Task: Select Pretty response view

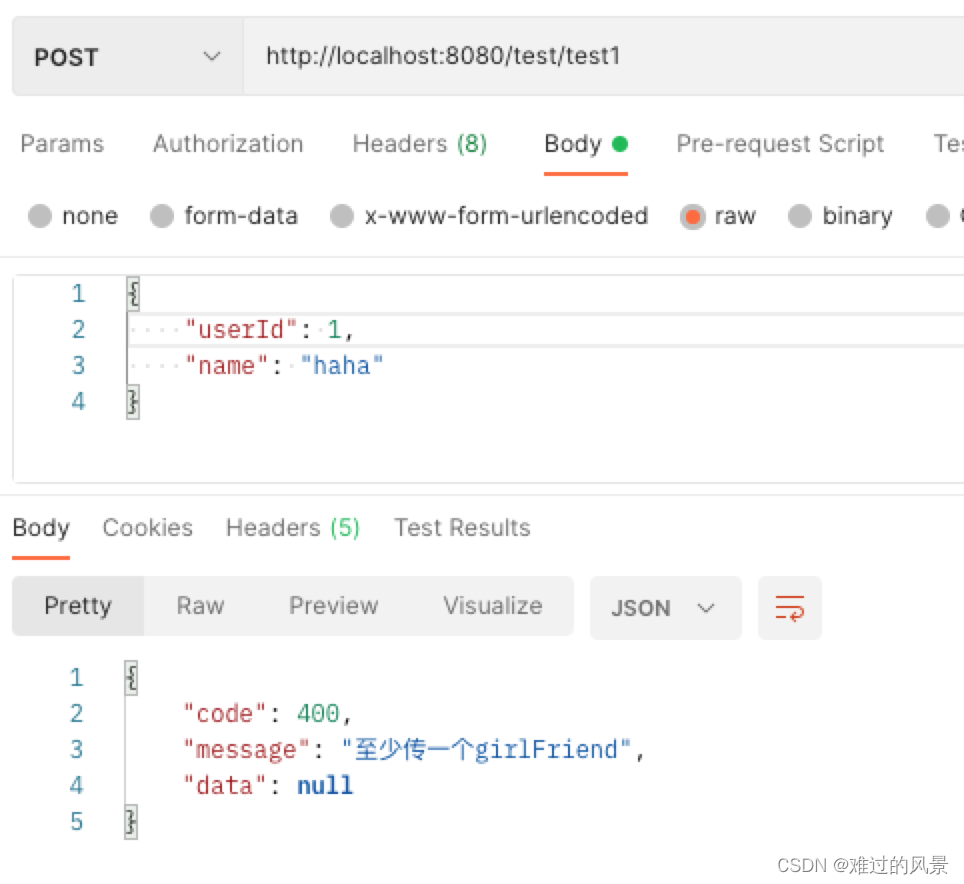Action: click(78, 606)
